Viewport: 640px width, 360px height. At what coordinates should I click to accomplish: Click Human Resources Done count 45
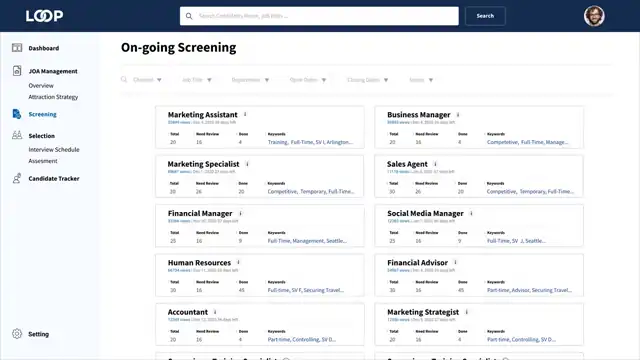(x=242, y=290)
